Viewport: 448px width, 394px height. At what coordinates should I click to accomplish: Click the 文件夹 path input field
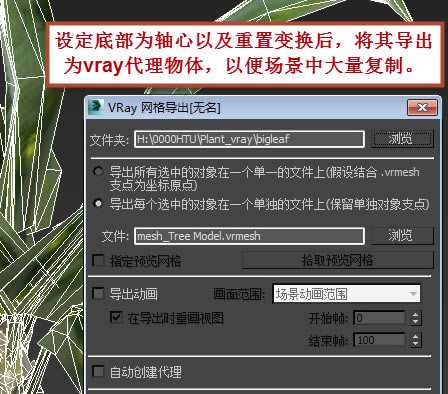249,139
